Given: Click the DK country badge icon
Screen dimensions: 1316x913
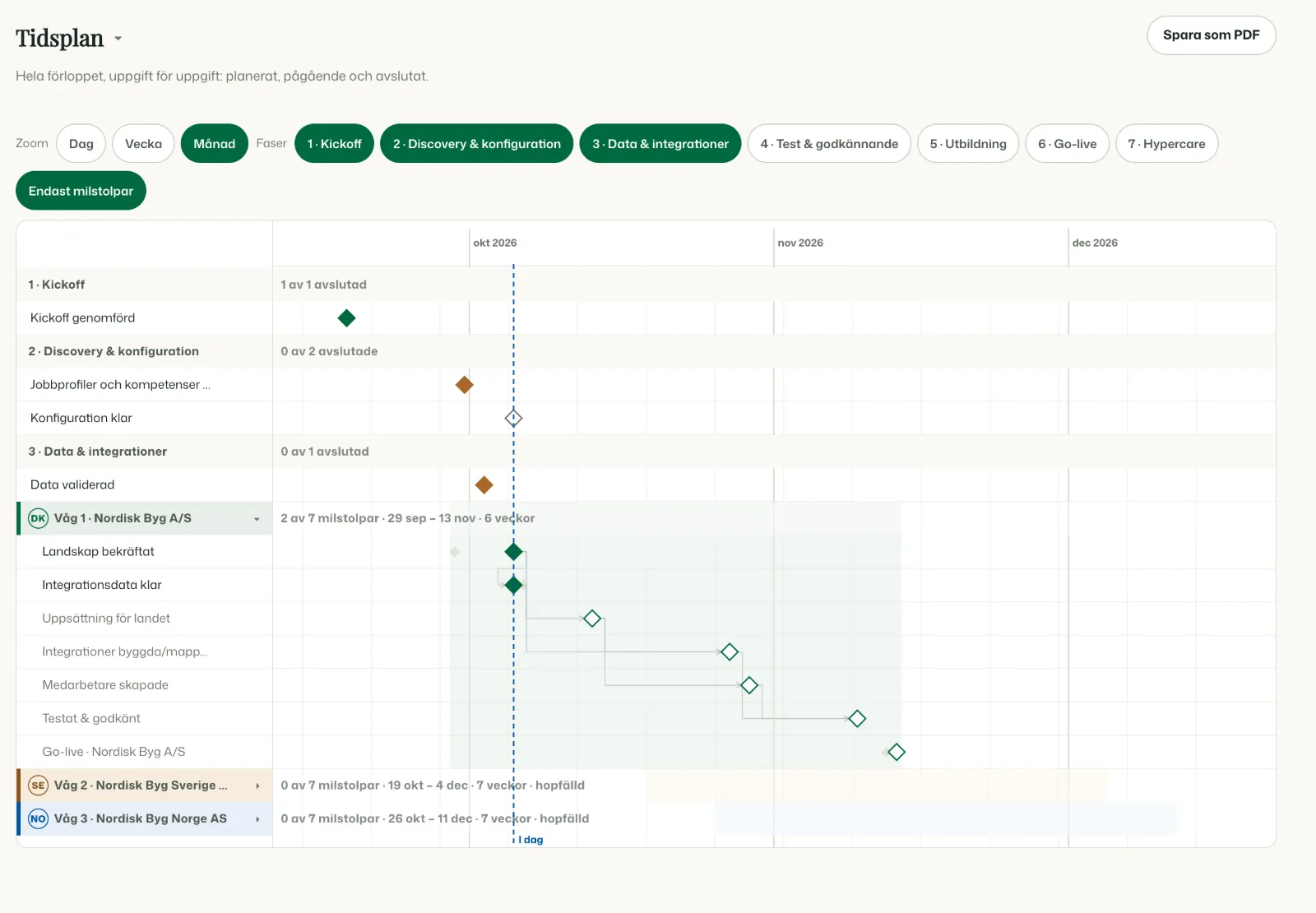Looking at the screenshot, I should (39, 518).
